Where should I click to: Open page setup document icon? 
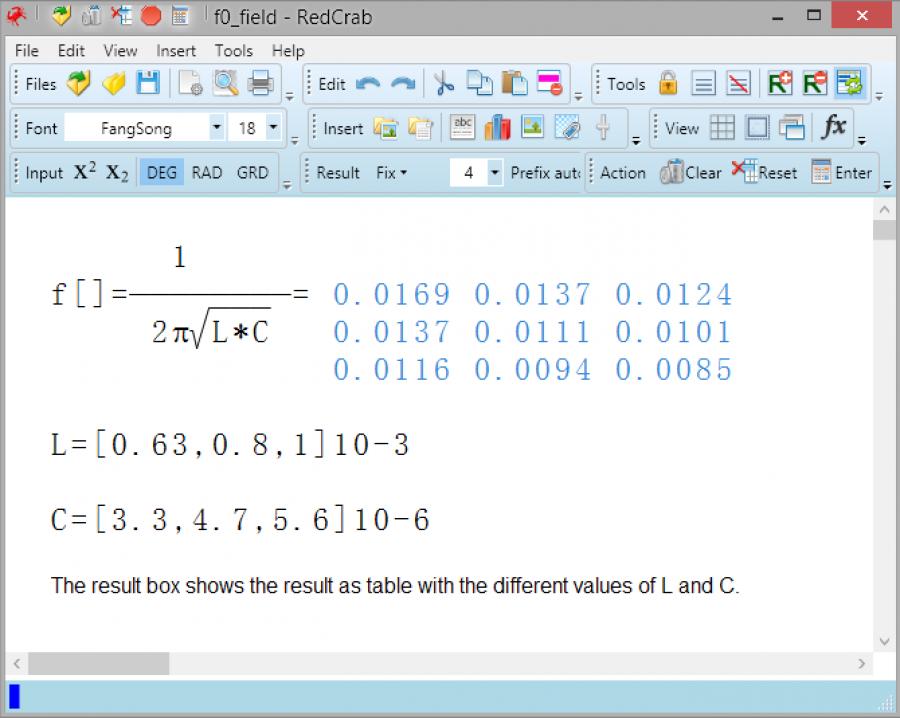[190, 84]
